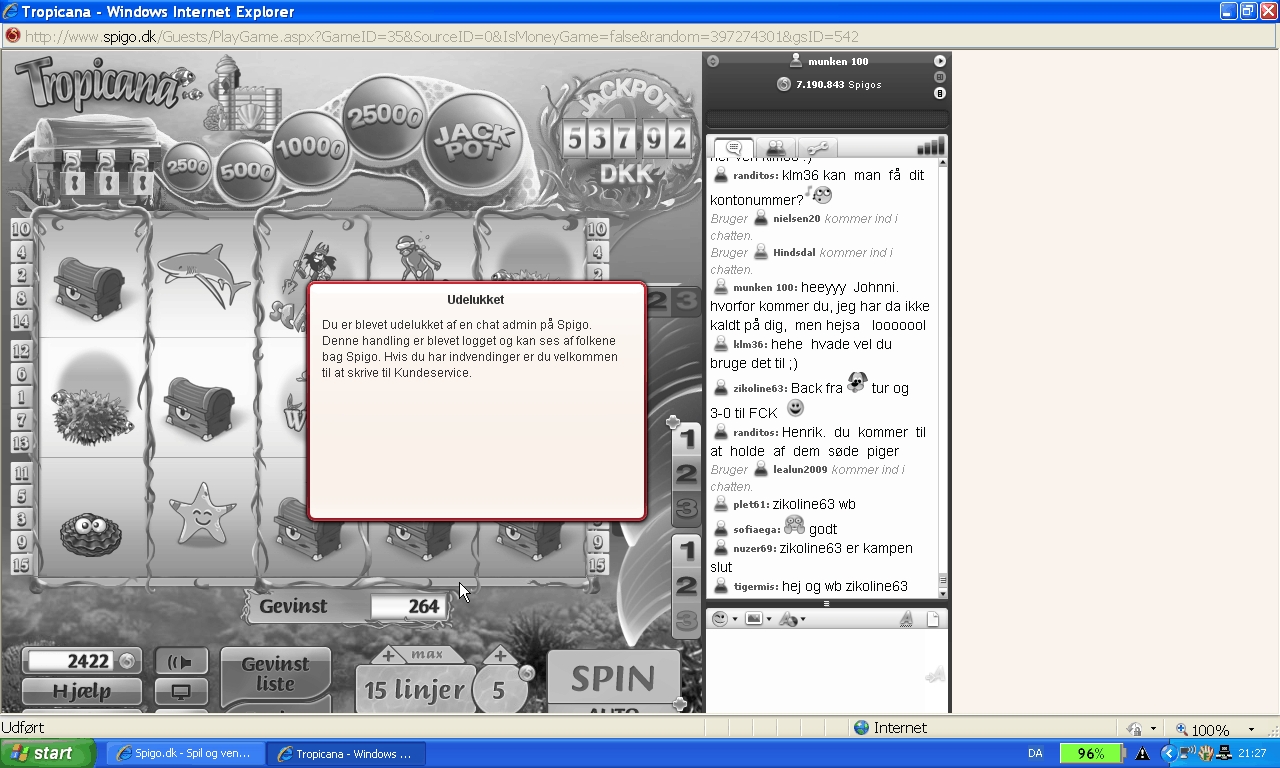The height and width of the screenshot is (768, 1280).
Task: Click the play arrow icon beside munken 100
Action: (940, 61)
